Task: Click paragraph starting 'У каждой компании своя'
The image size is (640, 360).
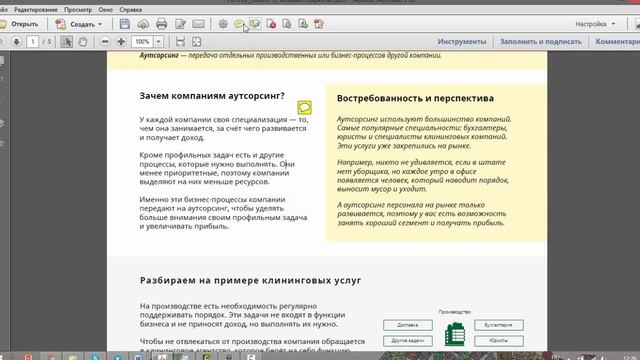Action: click(224, 129)
